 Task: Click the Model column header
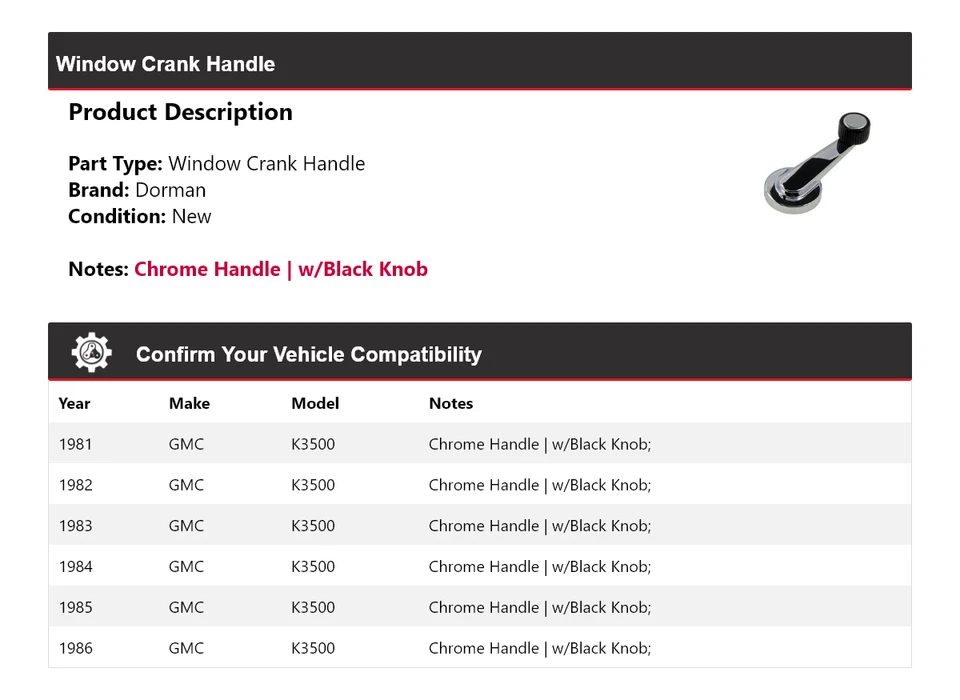(315, 403)
